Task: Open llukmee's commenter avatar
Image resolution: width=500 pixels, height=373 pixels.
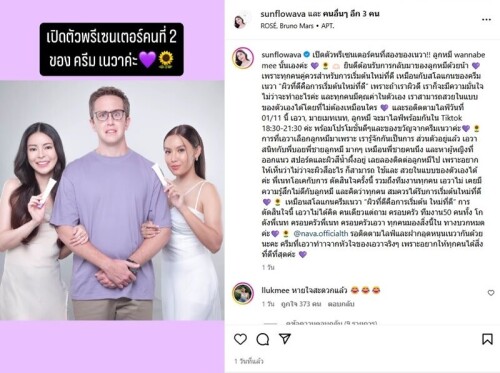Action: 243,293
